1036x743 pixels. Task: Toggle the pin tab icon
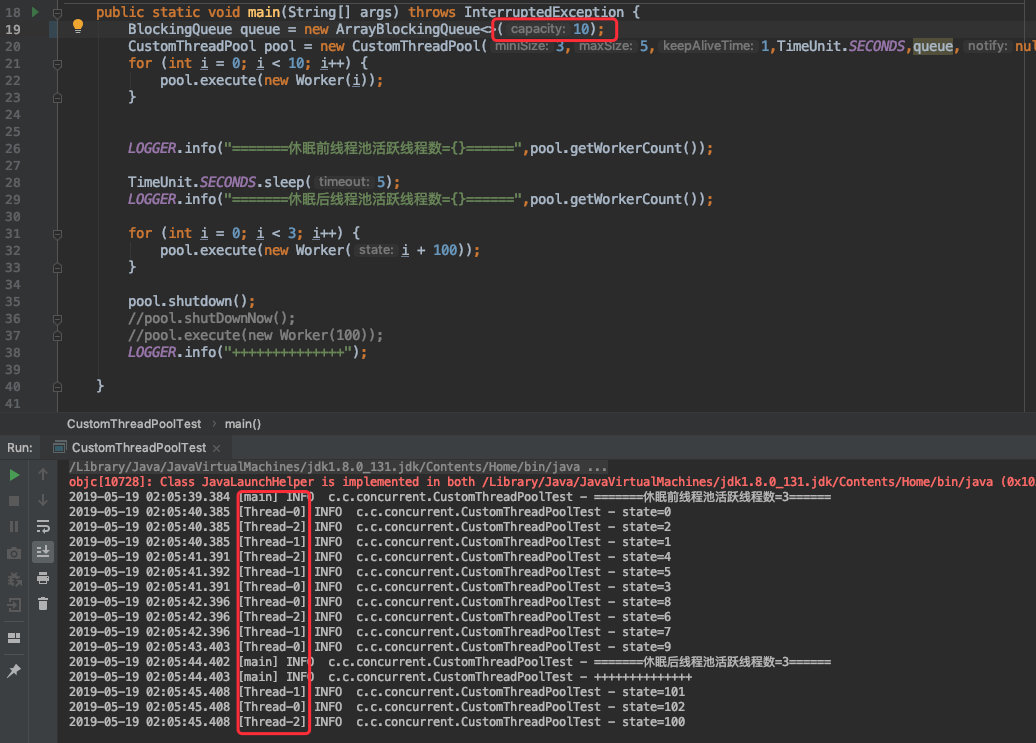pyautogui.click(x=14, y=670)
